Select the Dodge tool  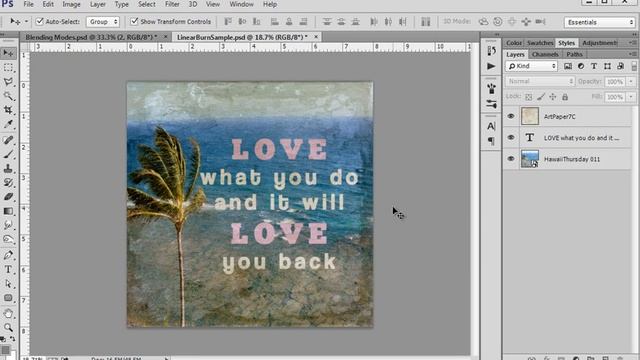pyautogui.click(x=8, y=239)
